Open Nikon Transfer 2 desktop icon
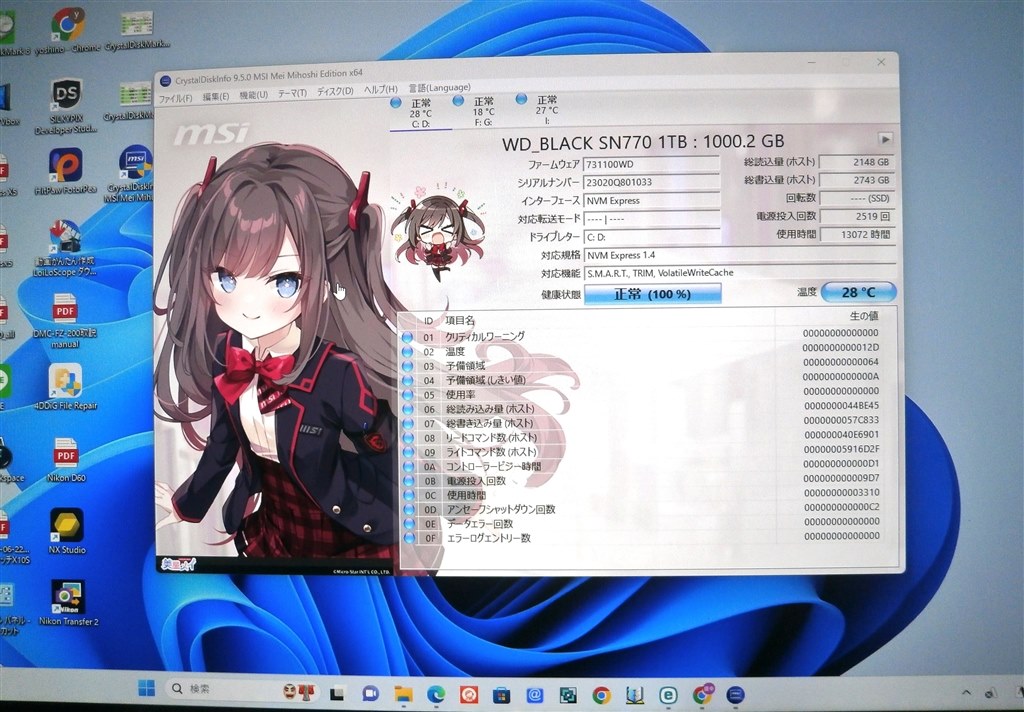Viewport: 1024px width, 712px height. [68, 602]
